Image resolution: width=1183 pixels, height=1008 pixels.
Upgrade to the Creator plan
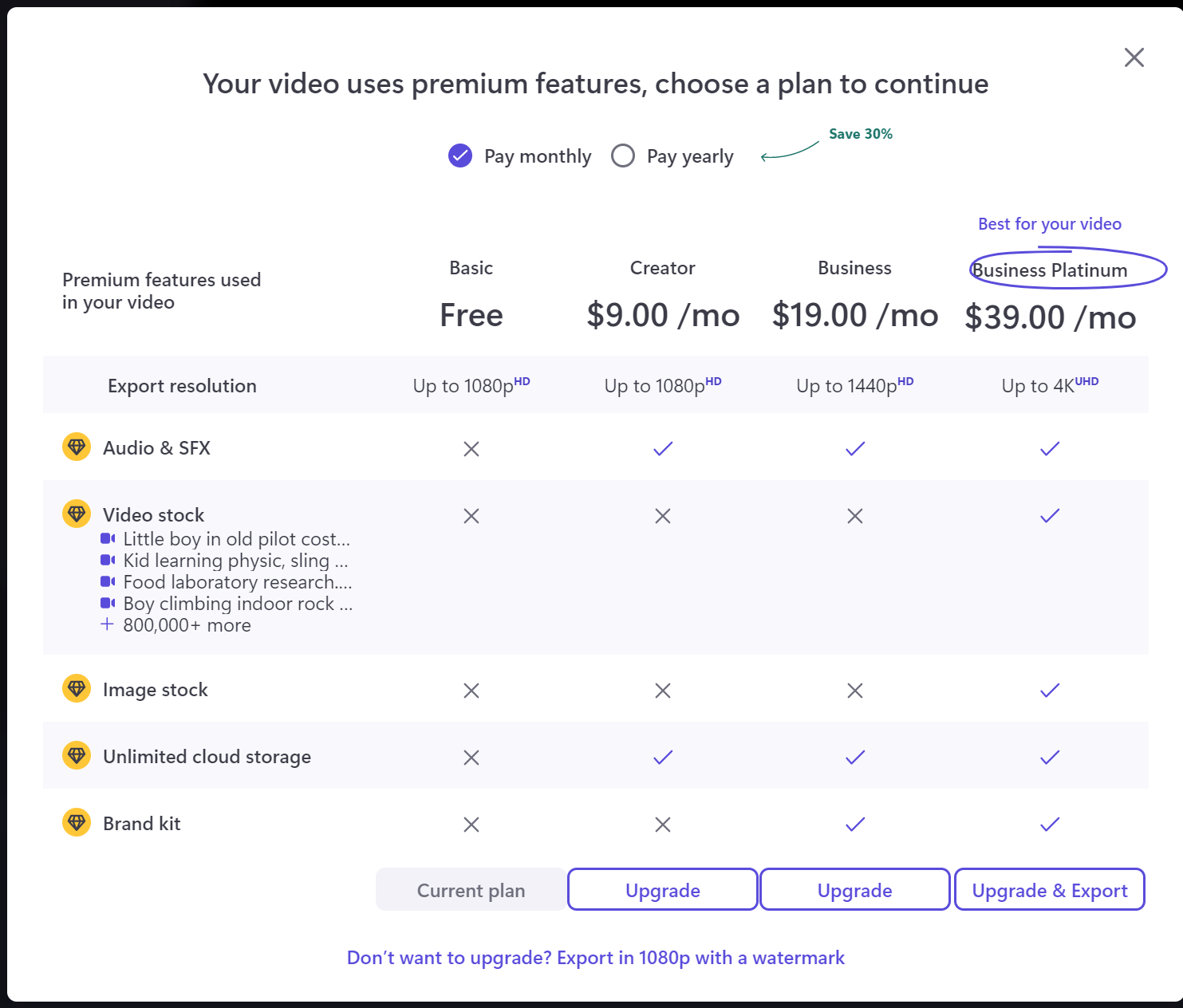663,889
